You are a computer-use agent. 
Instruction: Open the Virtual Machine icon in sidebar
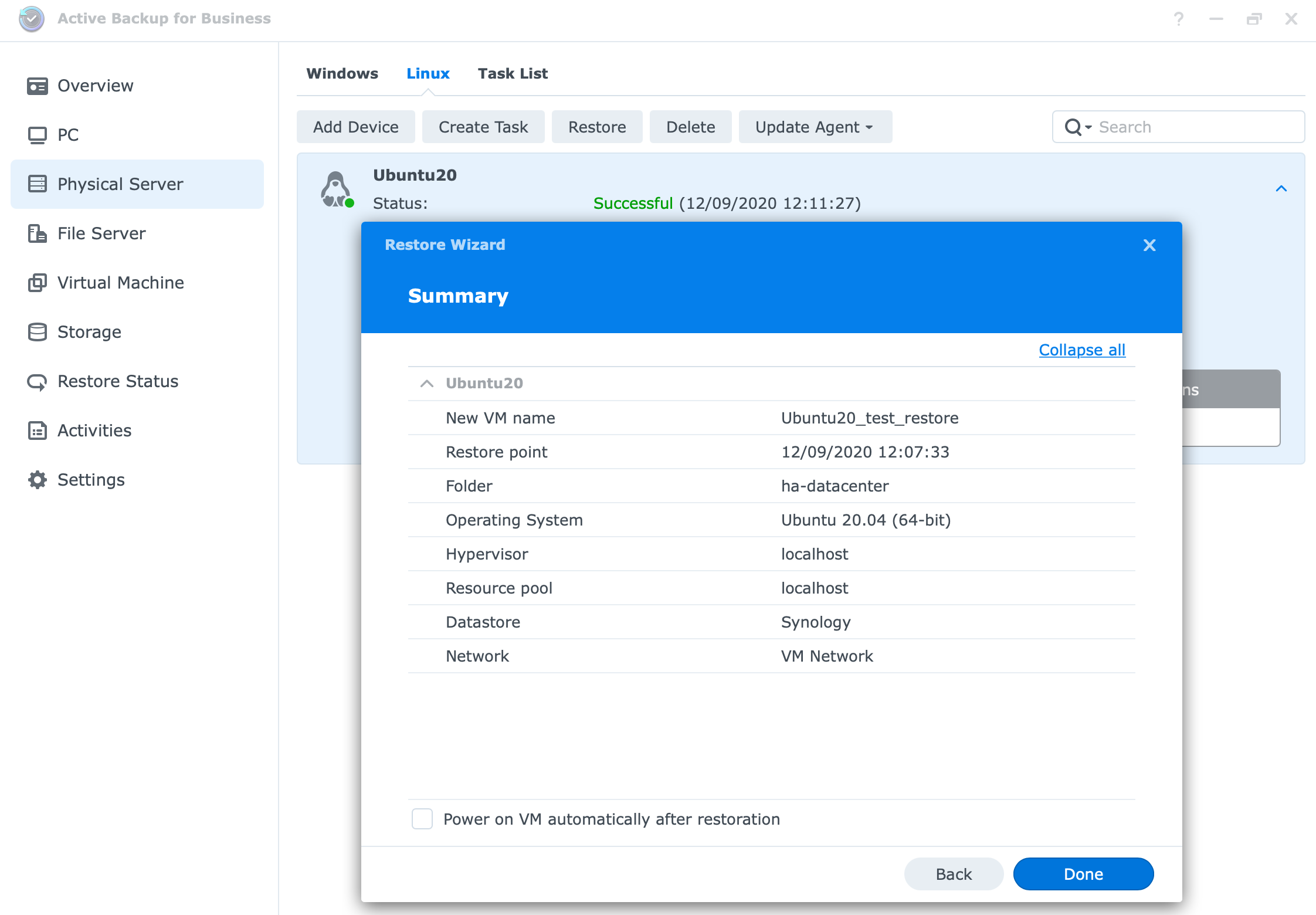pyautogui.click(x=38, y=283)
